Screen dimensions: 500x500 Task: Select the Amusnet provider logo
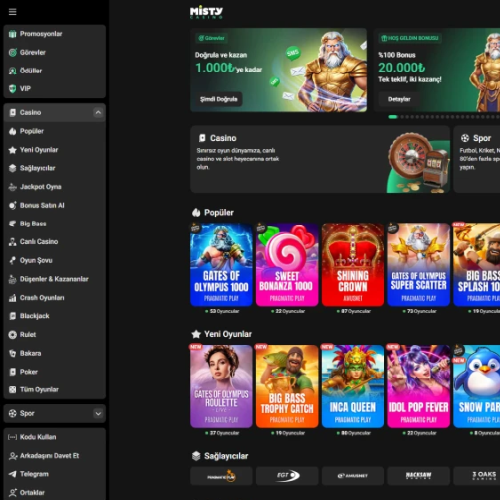pyautogui.click(x=353, y=476)
